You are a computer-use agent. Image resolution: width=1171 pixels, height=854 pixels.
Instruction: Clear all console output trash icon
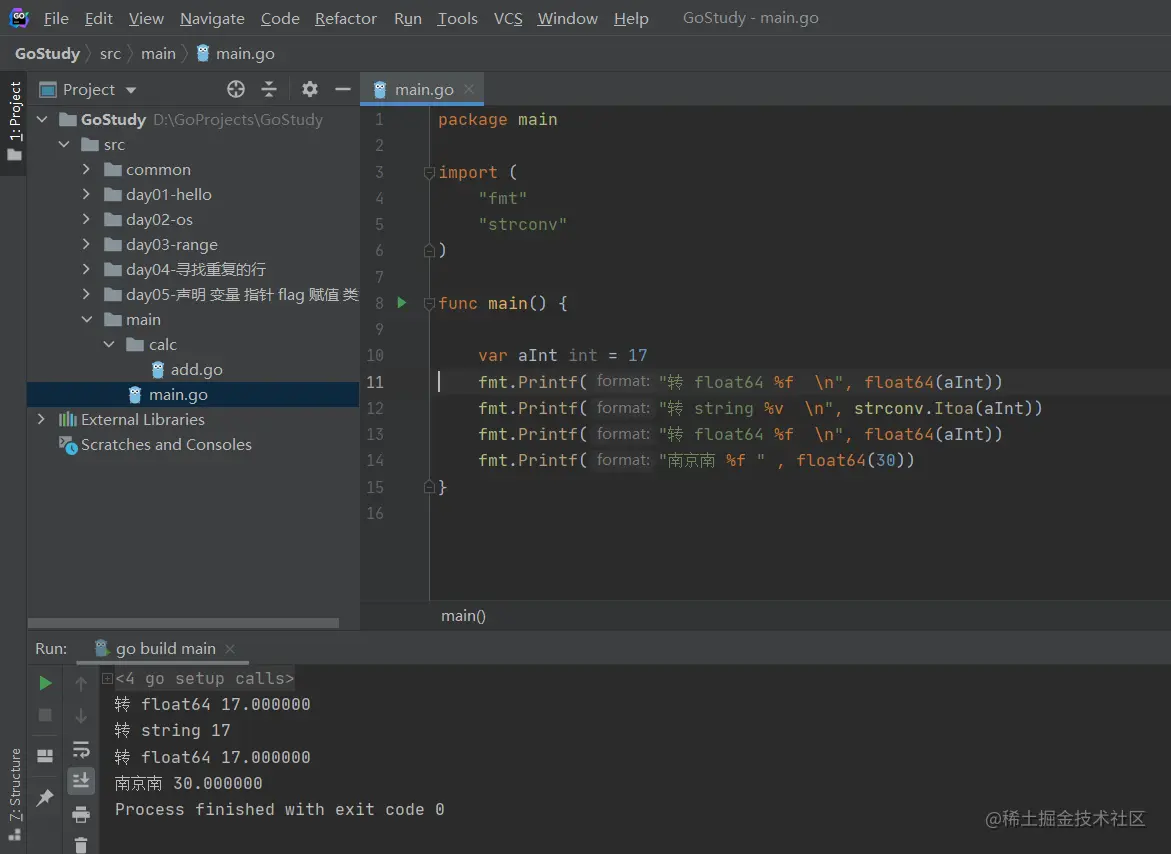coord(81,845)
